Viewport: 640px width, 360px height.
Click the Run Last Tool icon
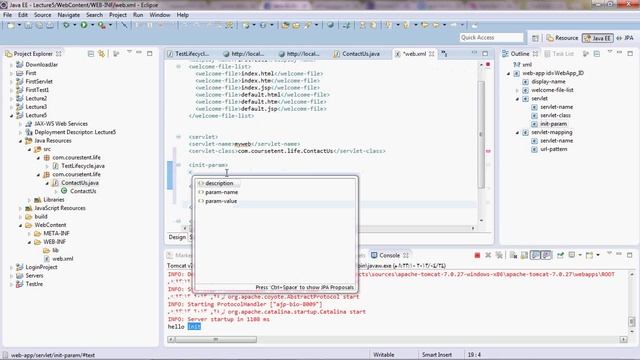pyautogui.click(x=102, y=25)
